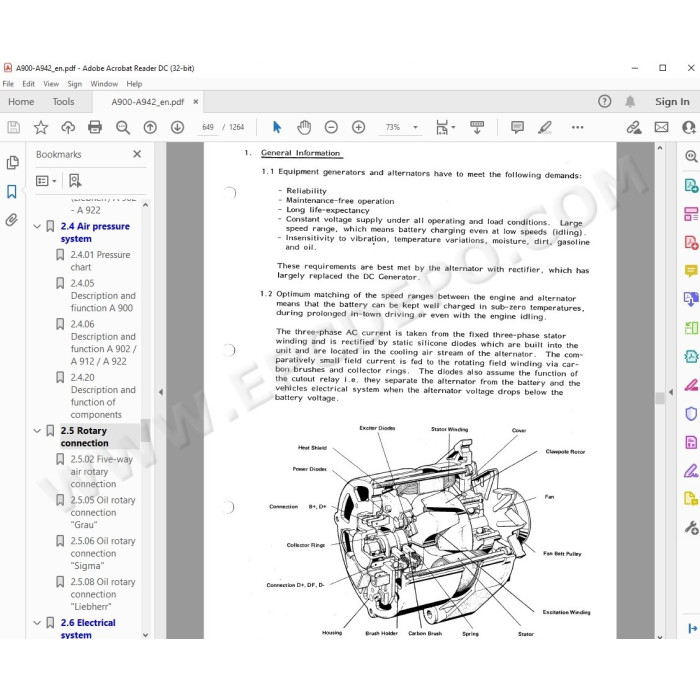Enable scrolling mode toolbar icon
Image resolution: width=700 pixels, height=700 pixels.
tap(477, 127)
